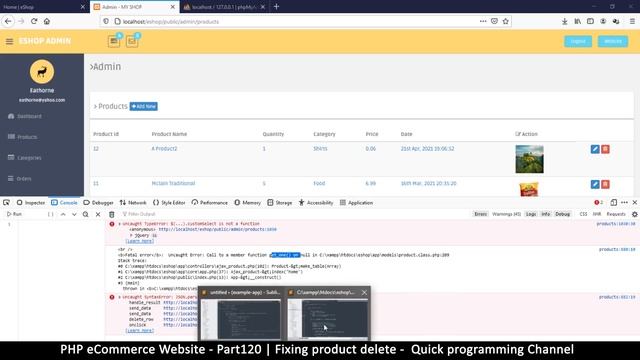Open a new browser tab
640x360 pixels.
point(276,7)
